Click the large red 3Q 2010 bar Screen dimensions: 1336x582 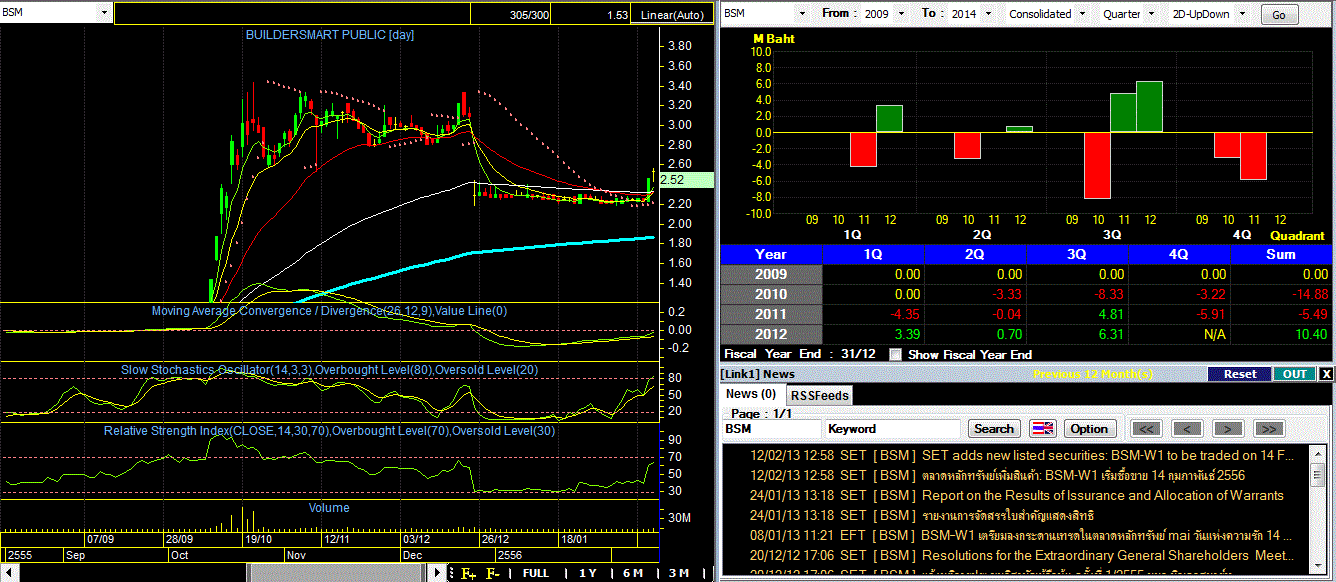tap(1097, 165)
